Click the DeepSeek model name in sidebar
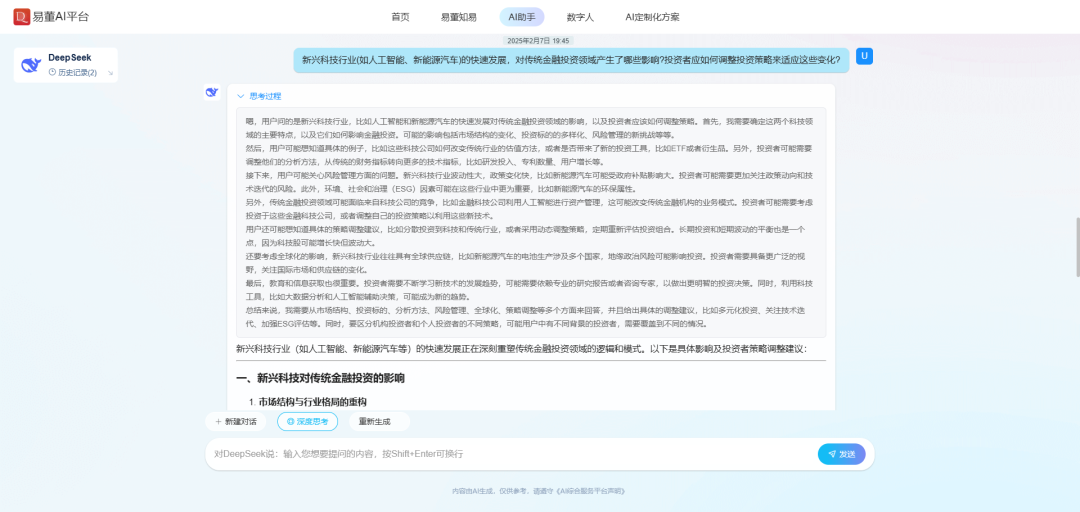This screenshot has height=512, width=1080. point(70,58)
